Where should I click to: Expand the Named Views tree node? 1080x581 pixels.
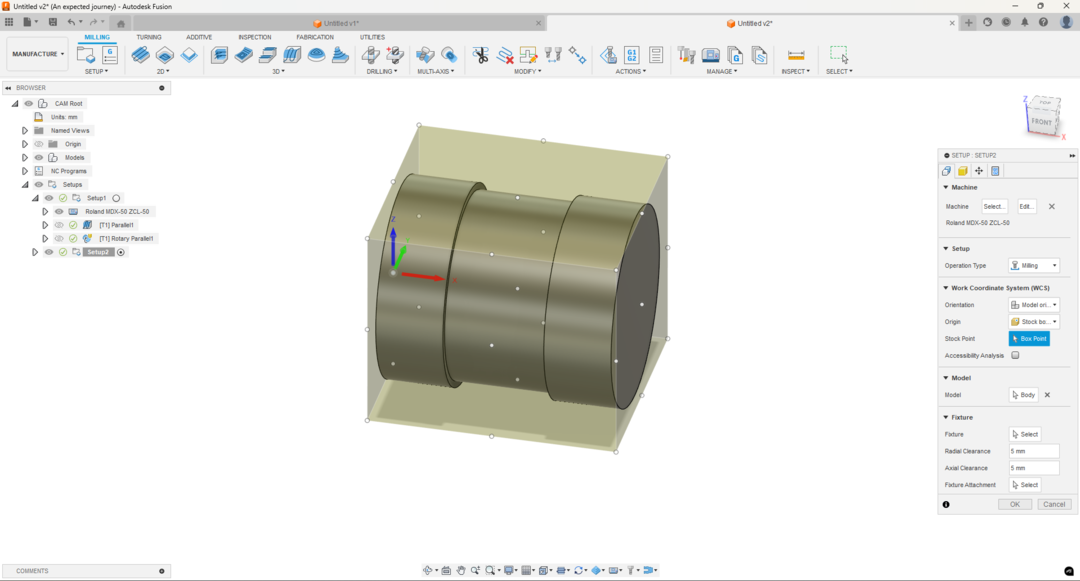(x=25, y=130)
